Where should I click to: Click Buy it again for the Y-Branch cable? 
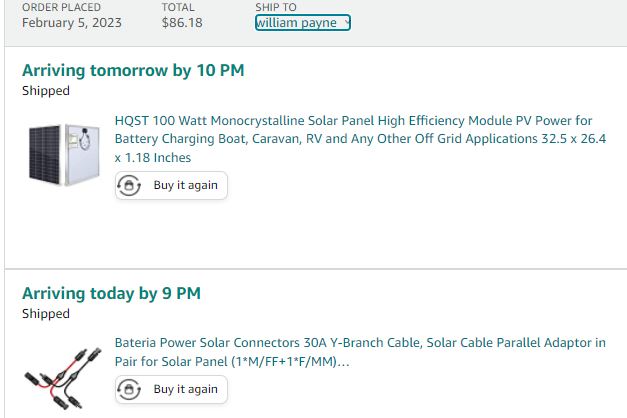click(x=171, y=389)
